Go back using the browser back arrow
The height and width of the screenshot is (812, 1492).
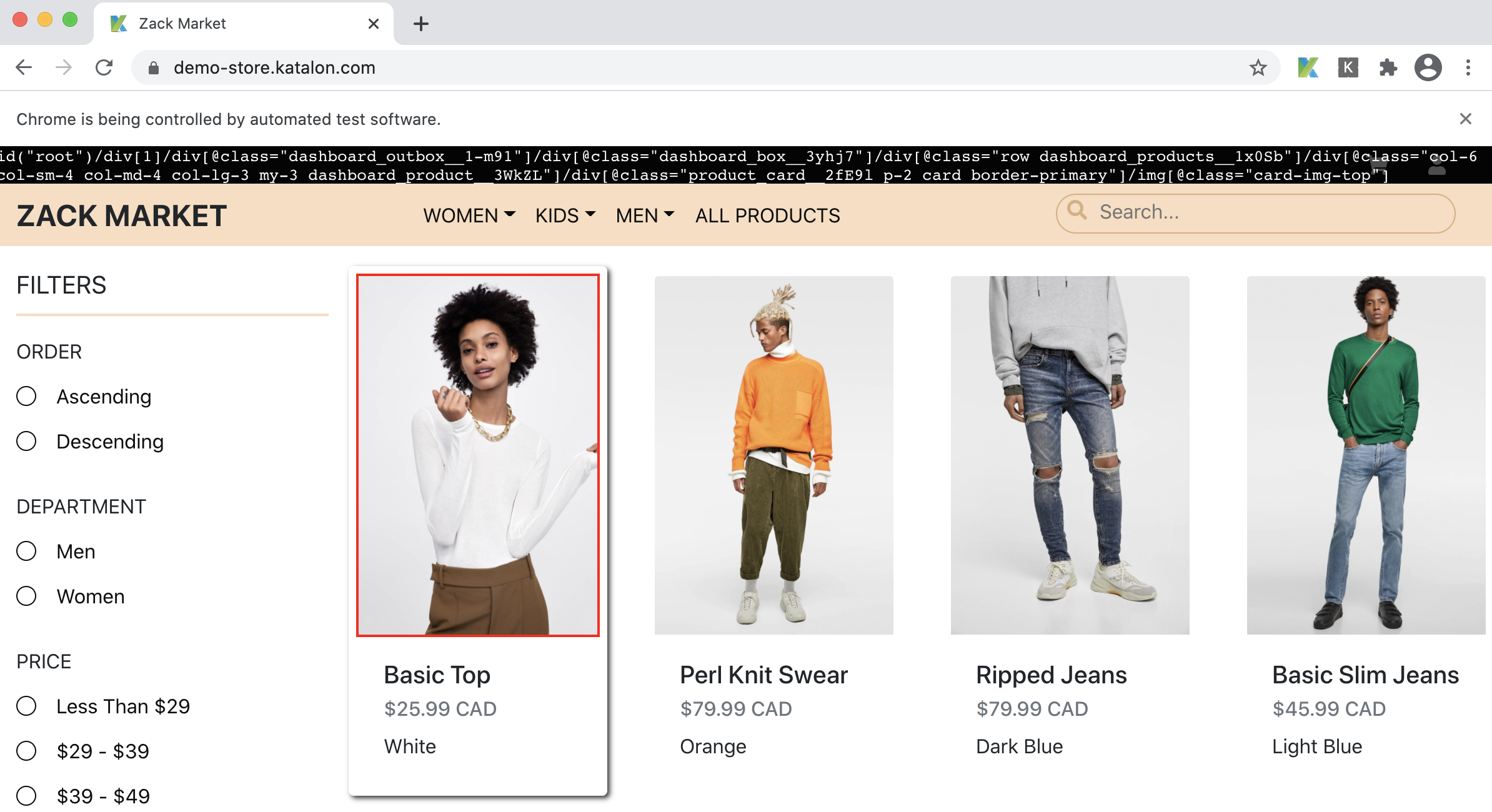coord(24,67)
